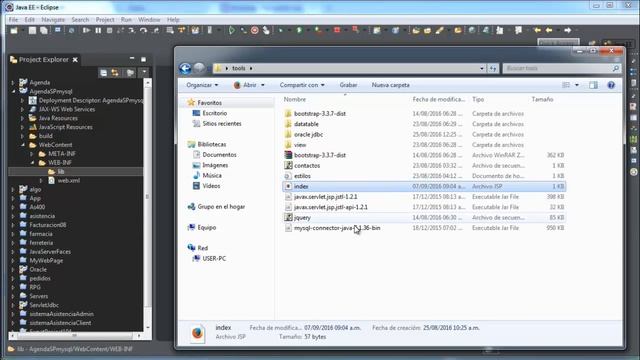
Task: Open the Organizar dropdown
Action: 202,85
